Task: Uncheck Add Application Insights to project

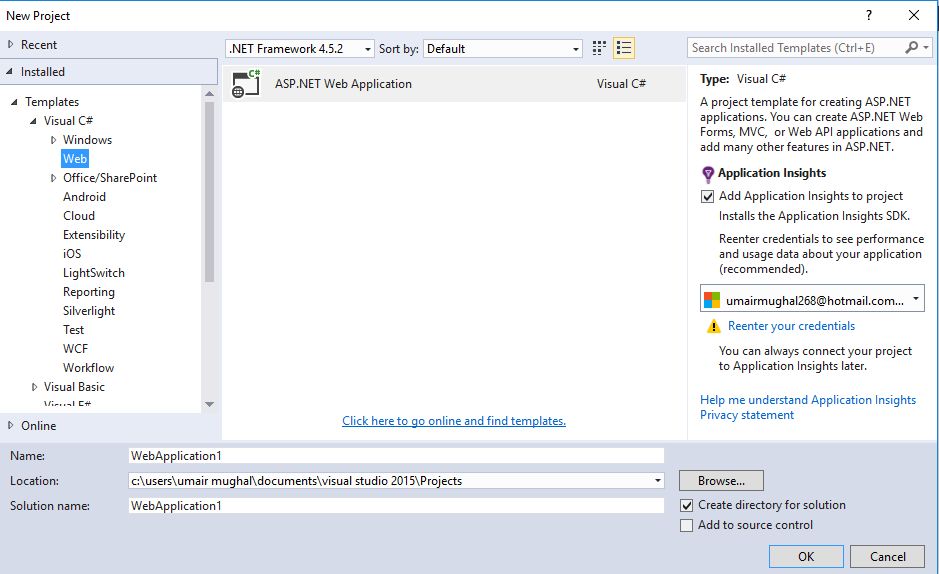Action: 707,196
